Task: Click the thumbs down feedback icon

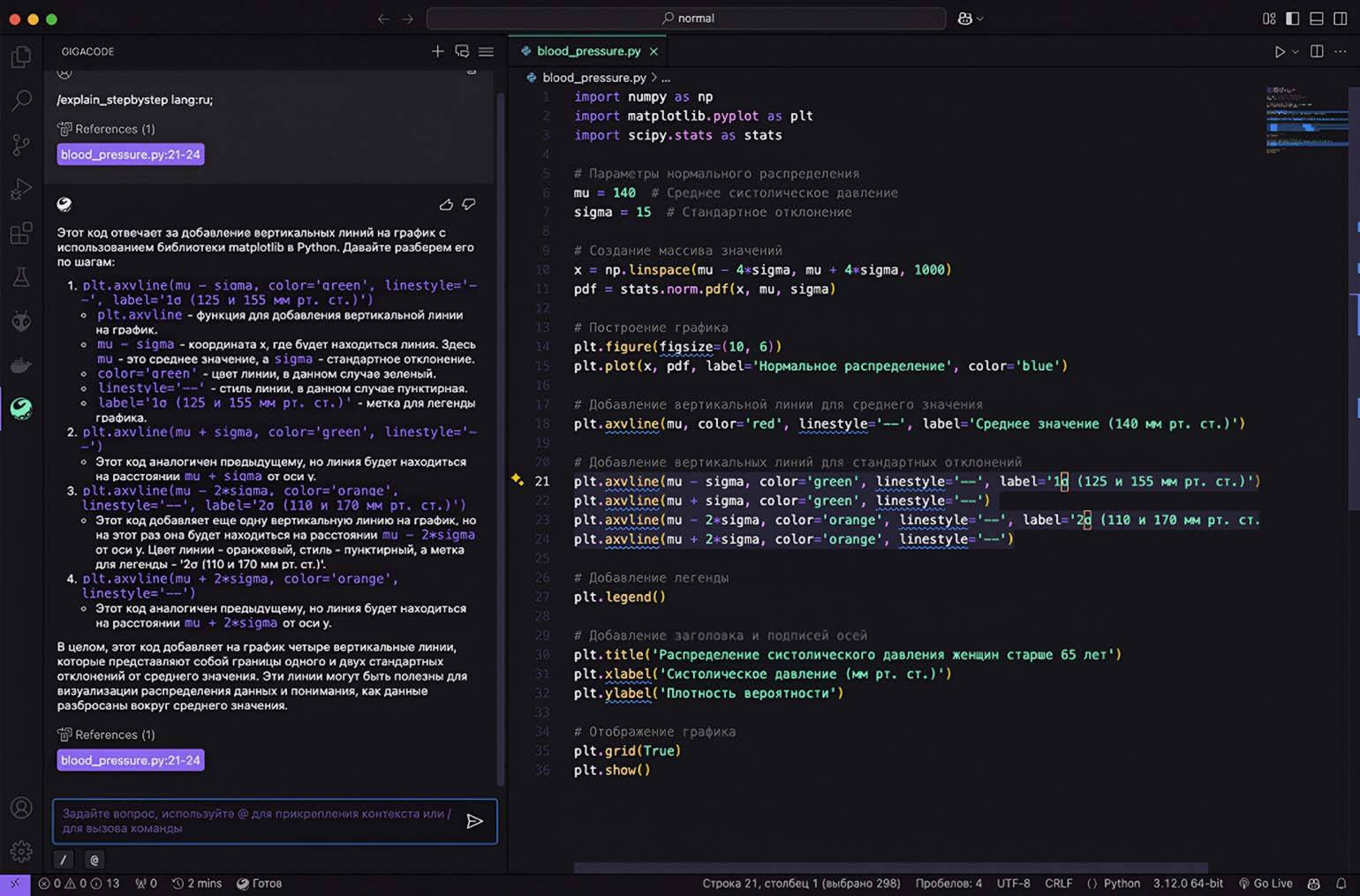Action: click(469, 205)
